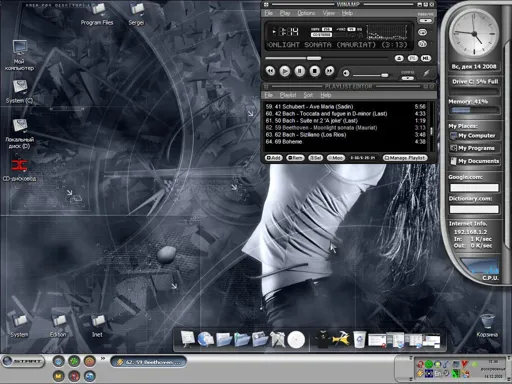Select the 69 Boheme track

pos(345,142)
